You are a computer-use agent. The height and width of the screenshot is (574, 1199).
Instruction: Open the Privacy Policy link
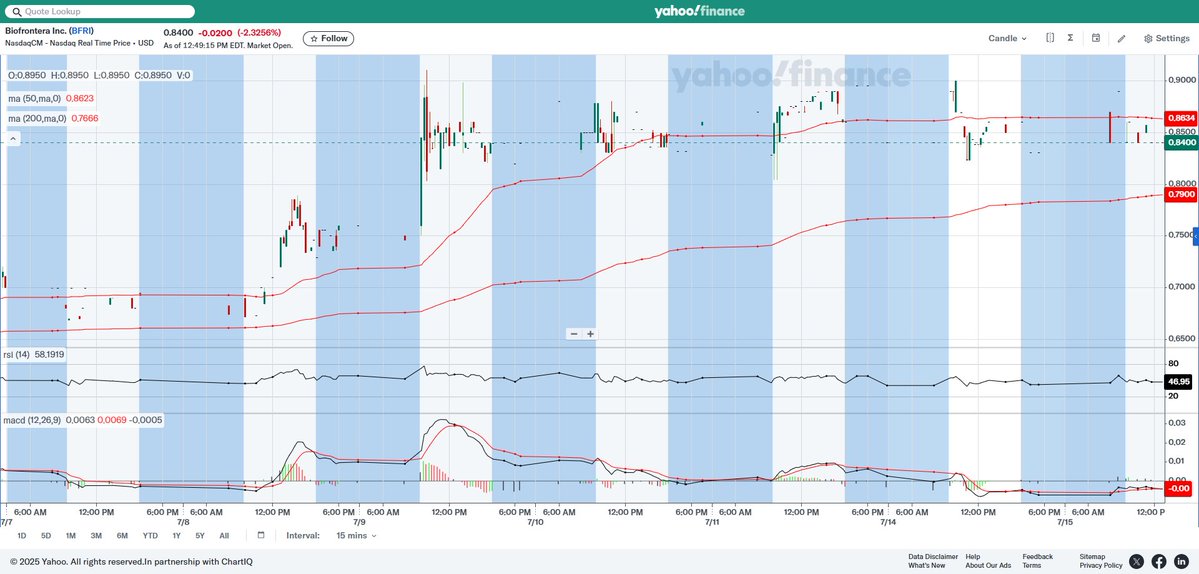pyautogui.click(x=1101, y=566)
